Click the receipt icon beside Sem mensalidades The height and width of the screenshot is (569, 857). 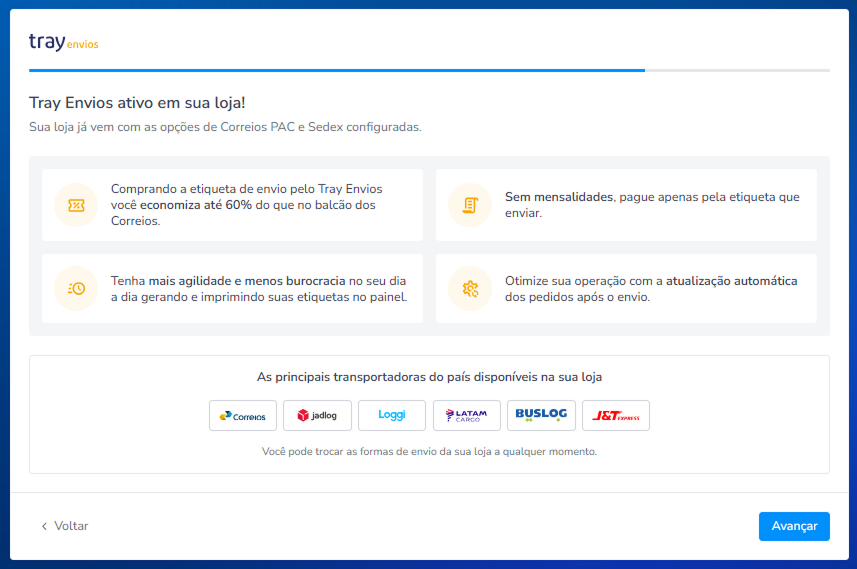pos(470,205)
